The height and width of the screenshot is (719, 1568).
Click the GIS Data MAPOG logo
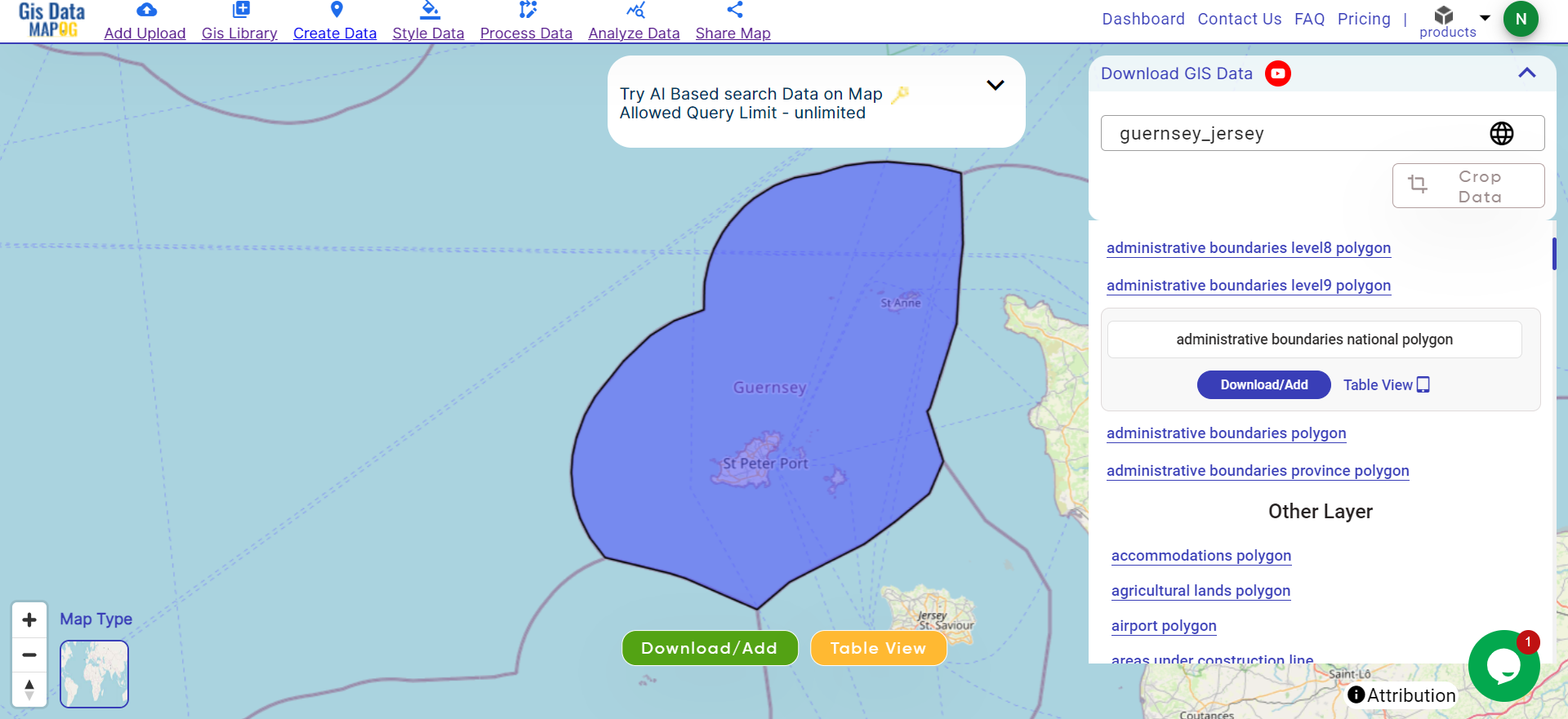tap(51, 20)
